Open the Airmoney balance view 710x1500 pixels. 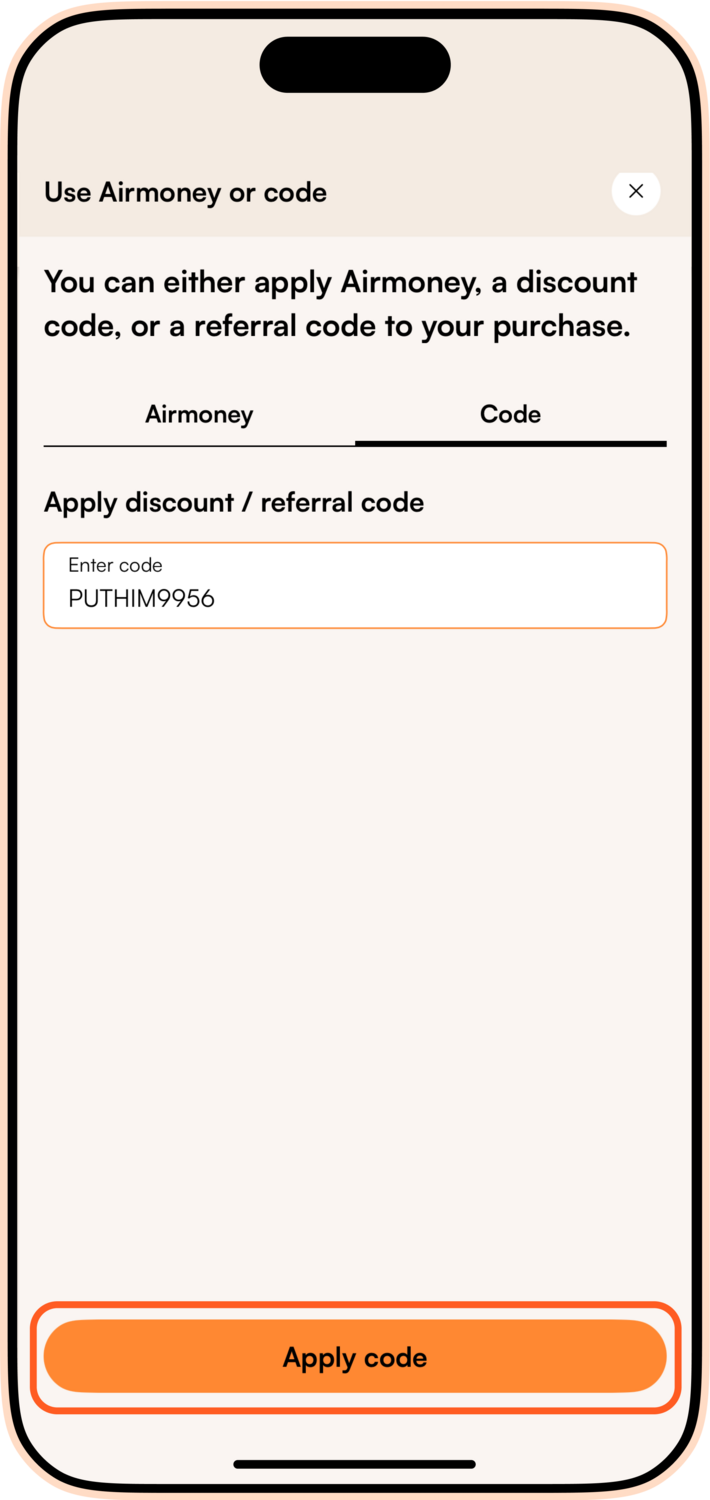(x=198, y=414)
